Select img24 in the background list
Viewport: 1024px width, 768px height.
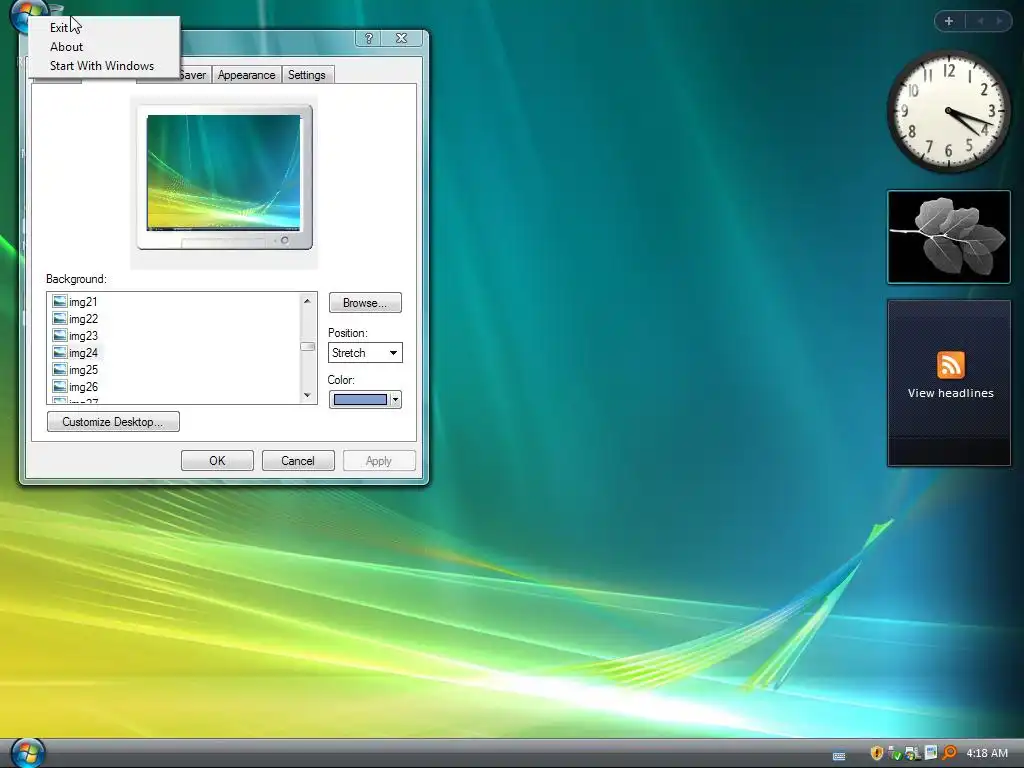(83, 352)
